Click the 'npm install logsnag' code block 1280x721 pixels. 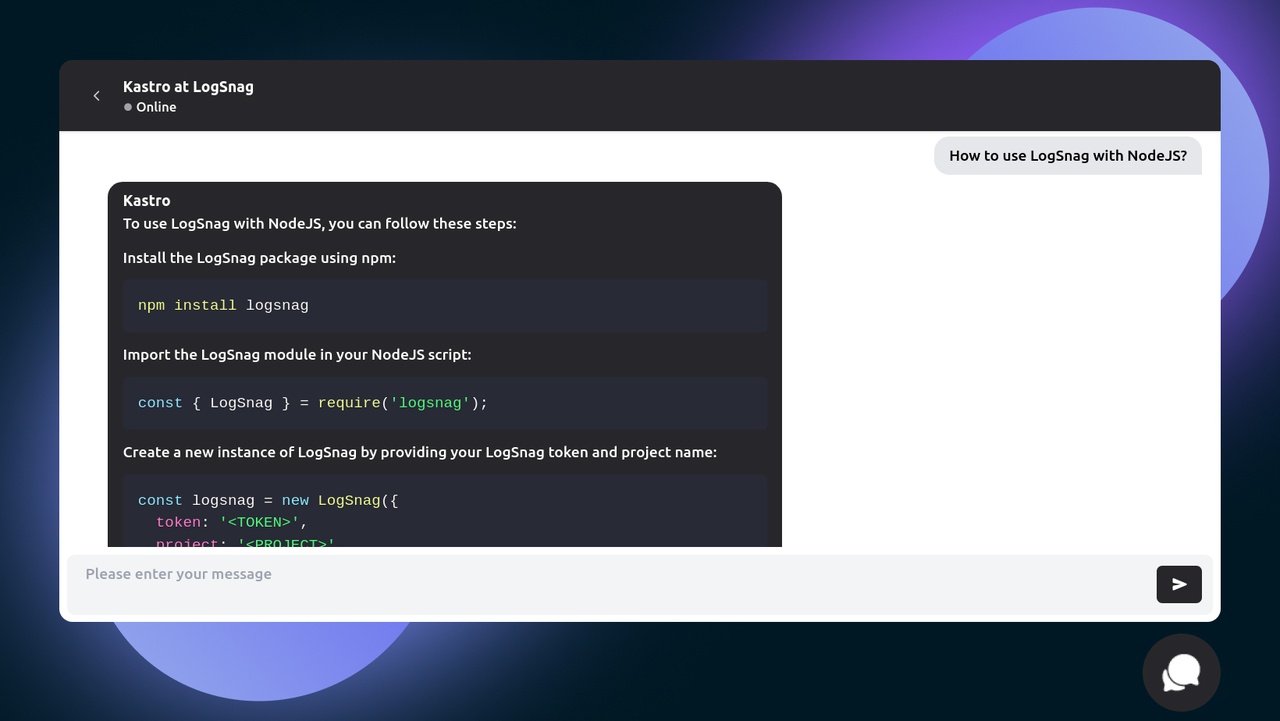pyautogui.click(x=445, y=306)
